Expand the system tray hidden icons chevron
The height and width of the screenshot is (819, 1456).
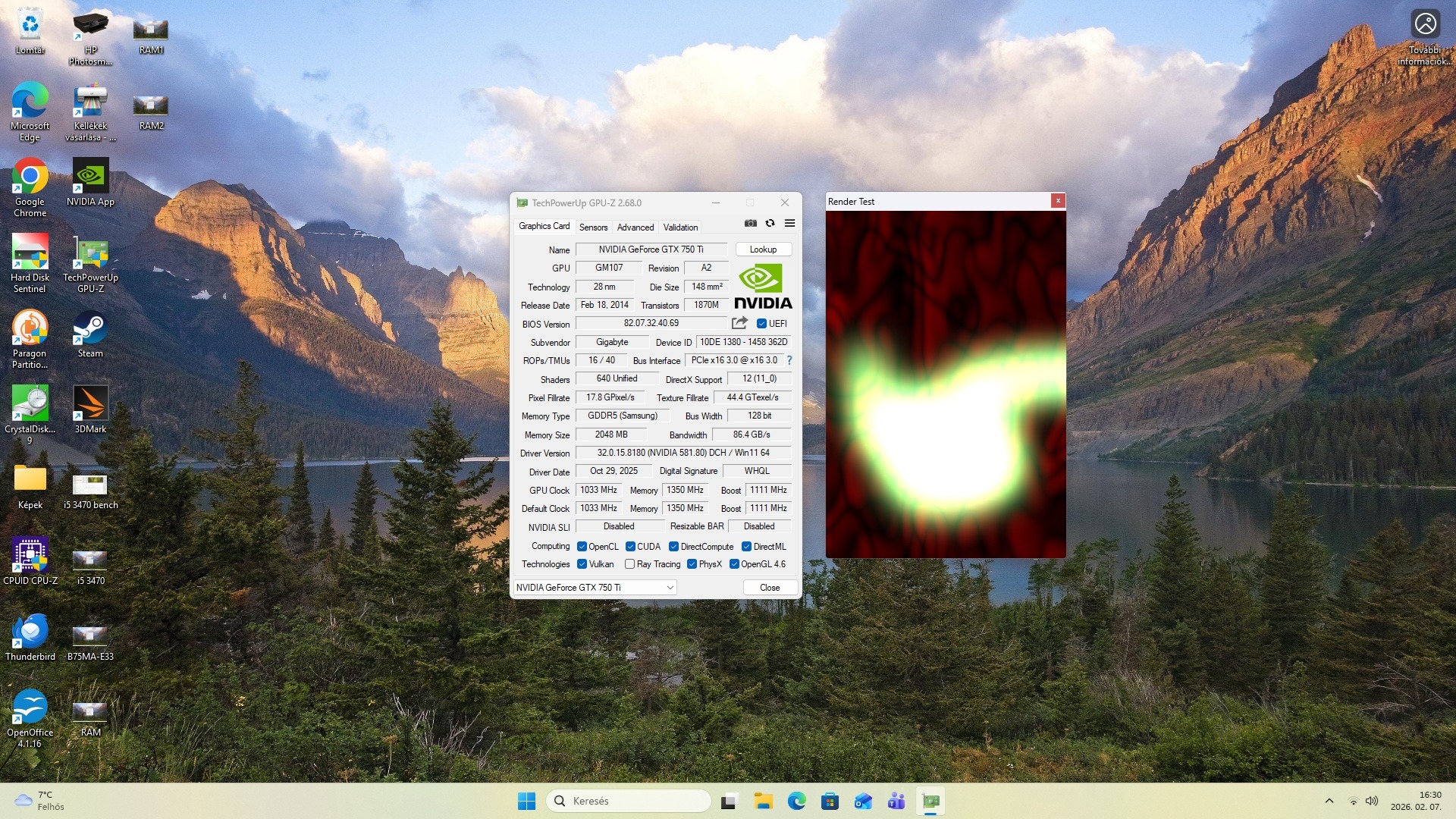coord(1329,801)
